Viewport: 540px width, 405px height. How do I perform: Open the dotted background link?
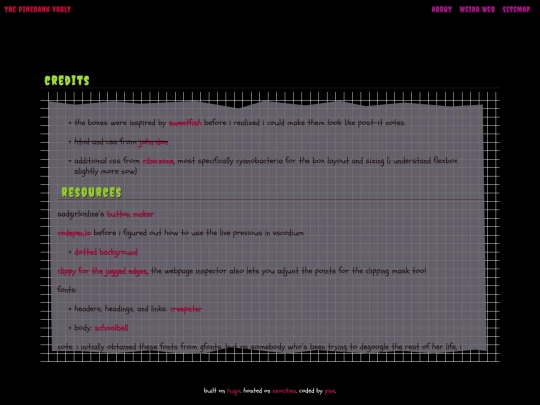pos(106,252)
